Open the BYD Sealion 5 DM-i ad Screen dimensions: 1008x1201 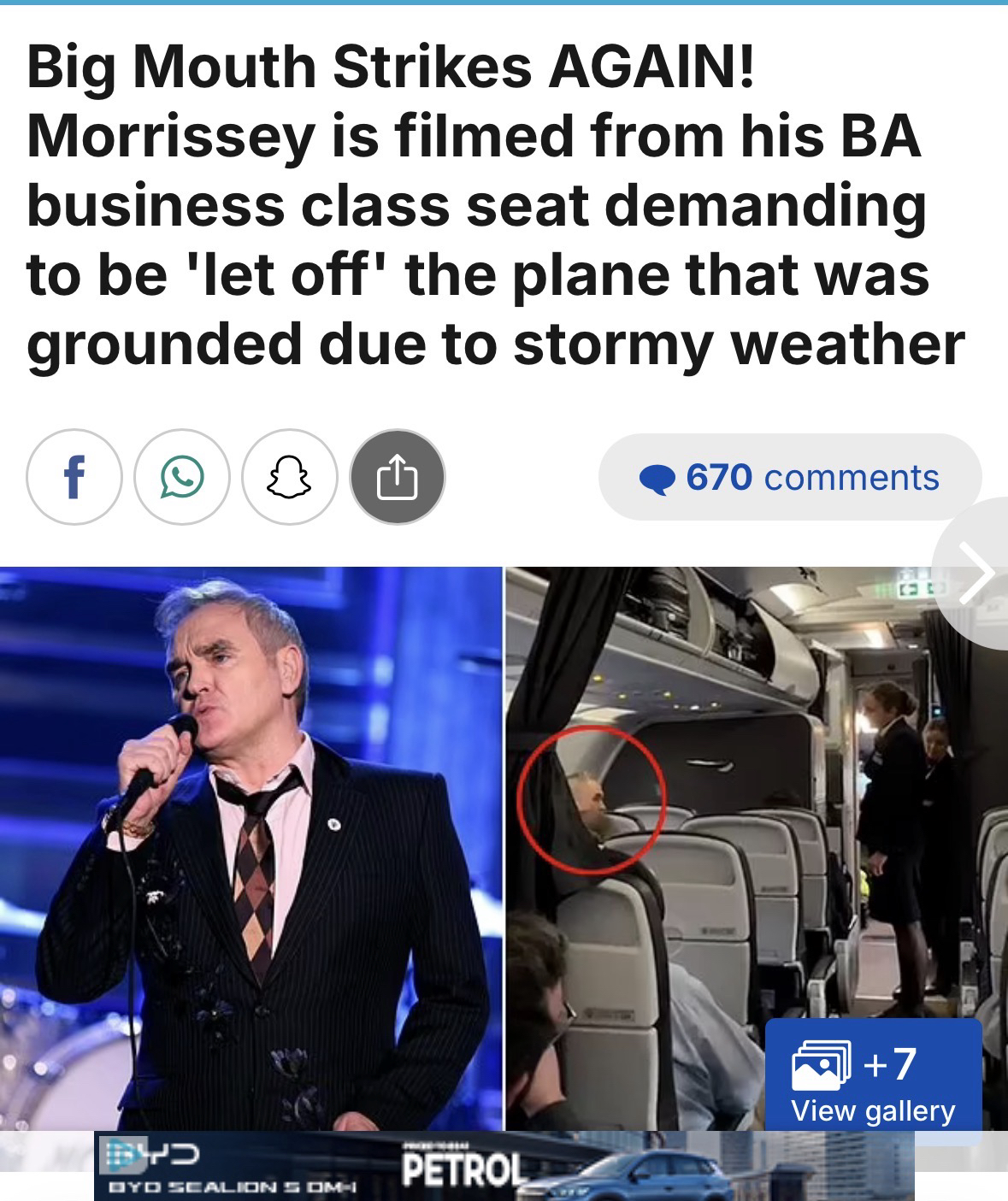(x=504, y=1166)
